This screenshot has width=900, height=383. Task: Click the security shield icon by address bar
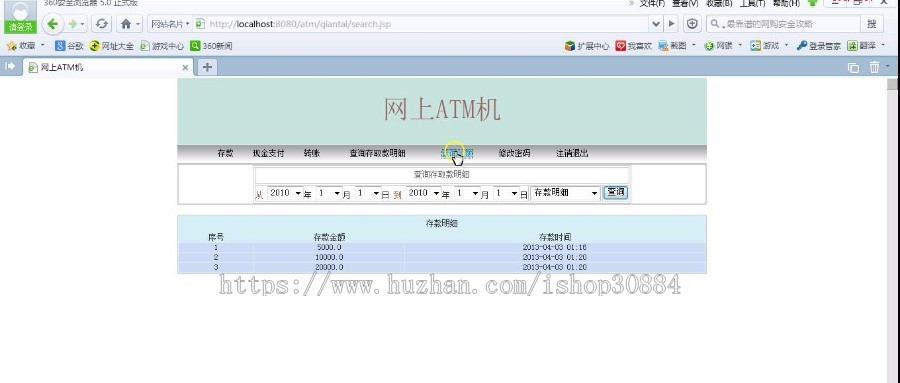692,24
